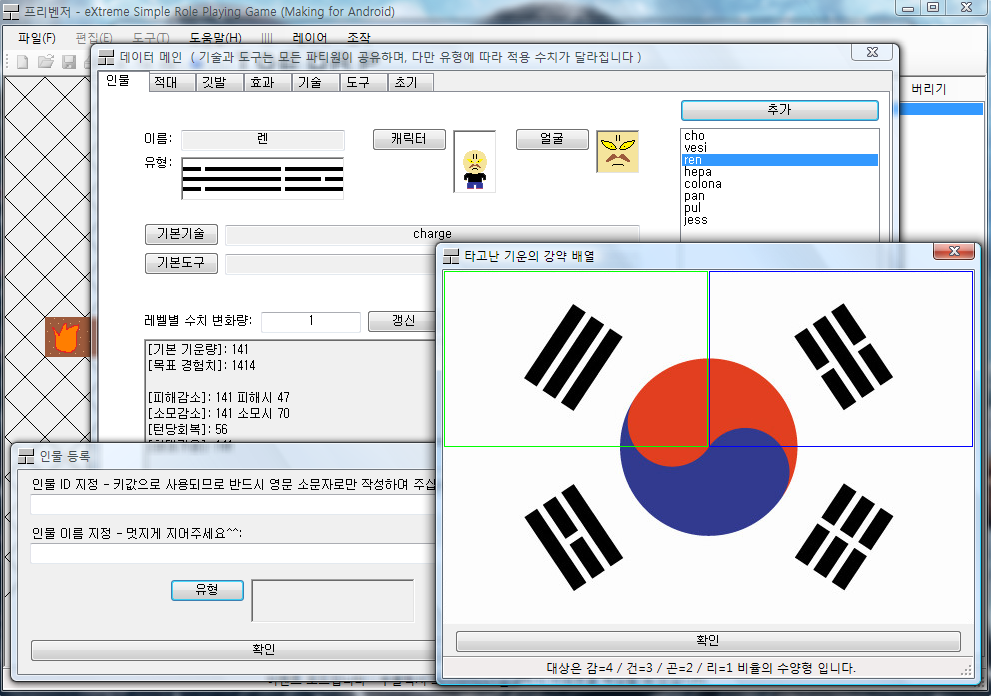This screenshot has height=696, width=991.
Task: Click the 인물 등록 window title icon
Action: tap(26, 456)
